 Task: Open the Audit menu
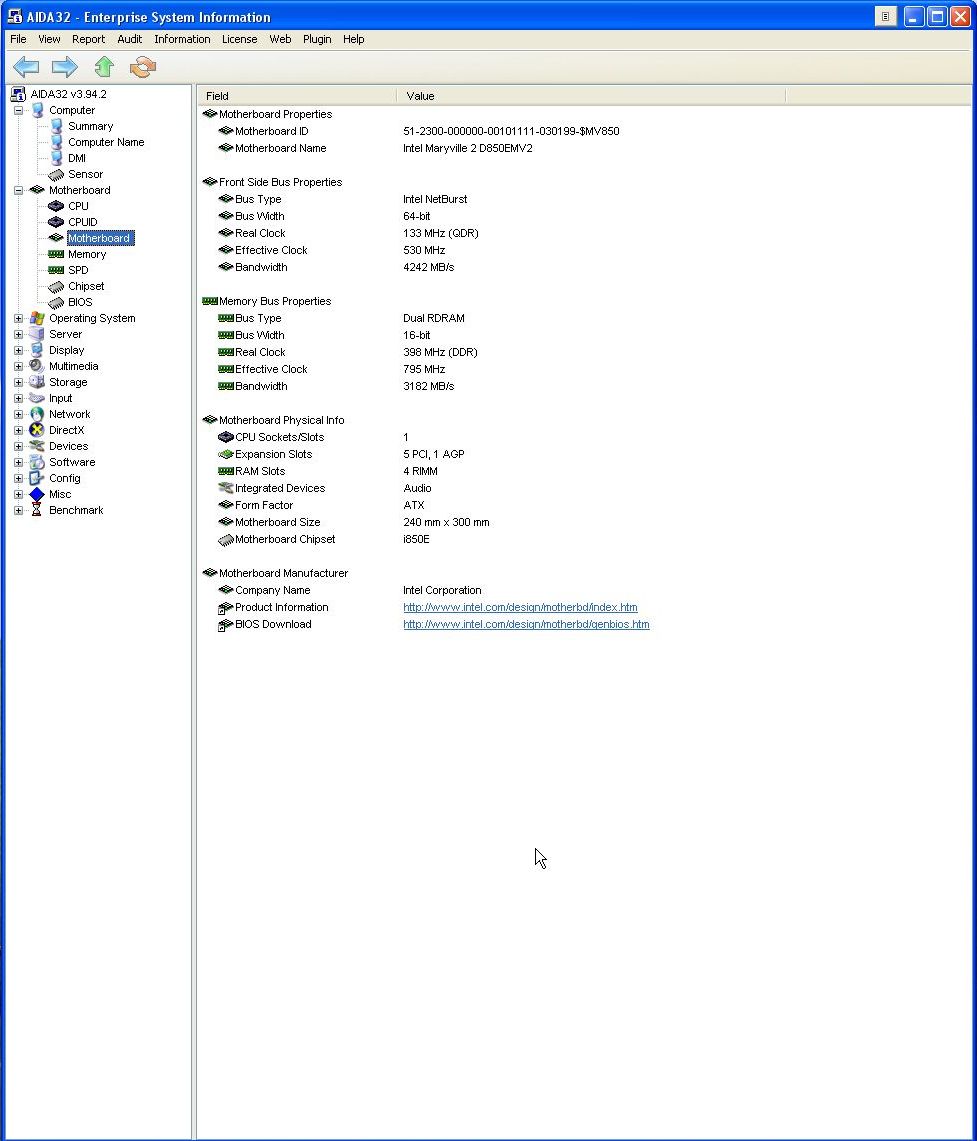pos(129,39)
